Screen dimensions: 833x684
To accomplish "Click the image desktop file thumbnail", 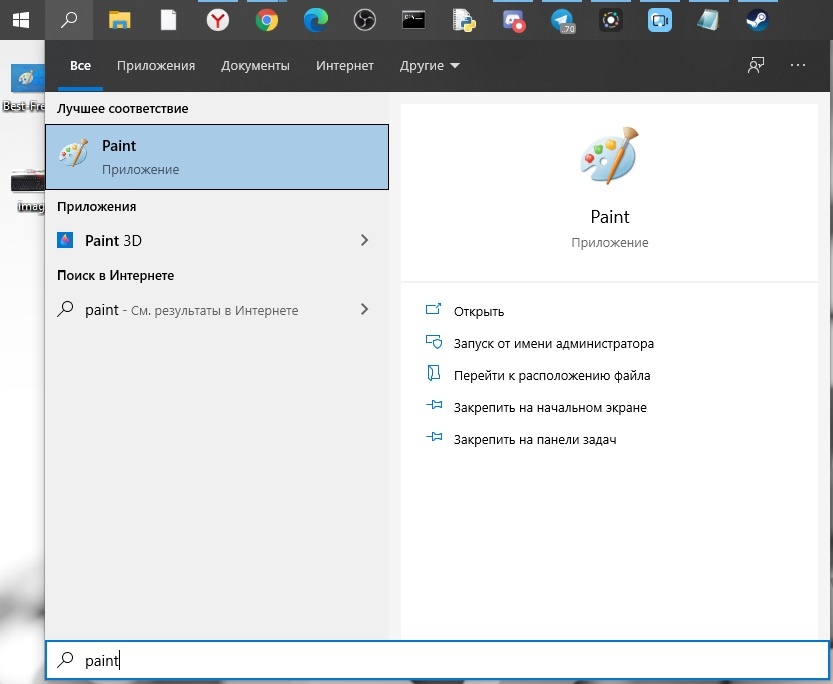I will click(x=28, y=181).
